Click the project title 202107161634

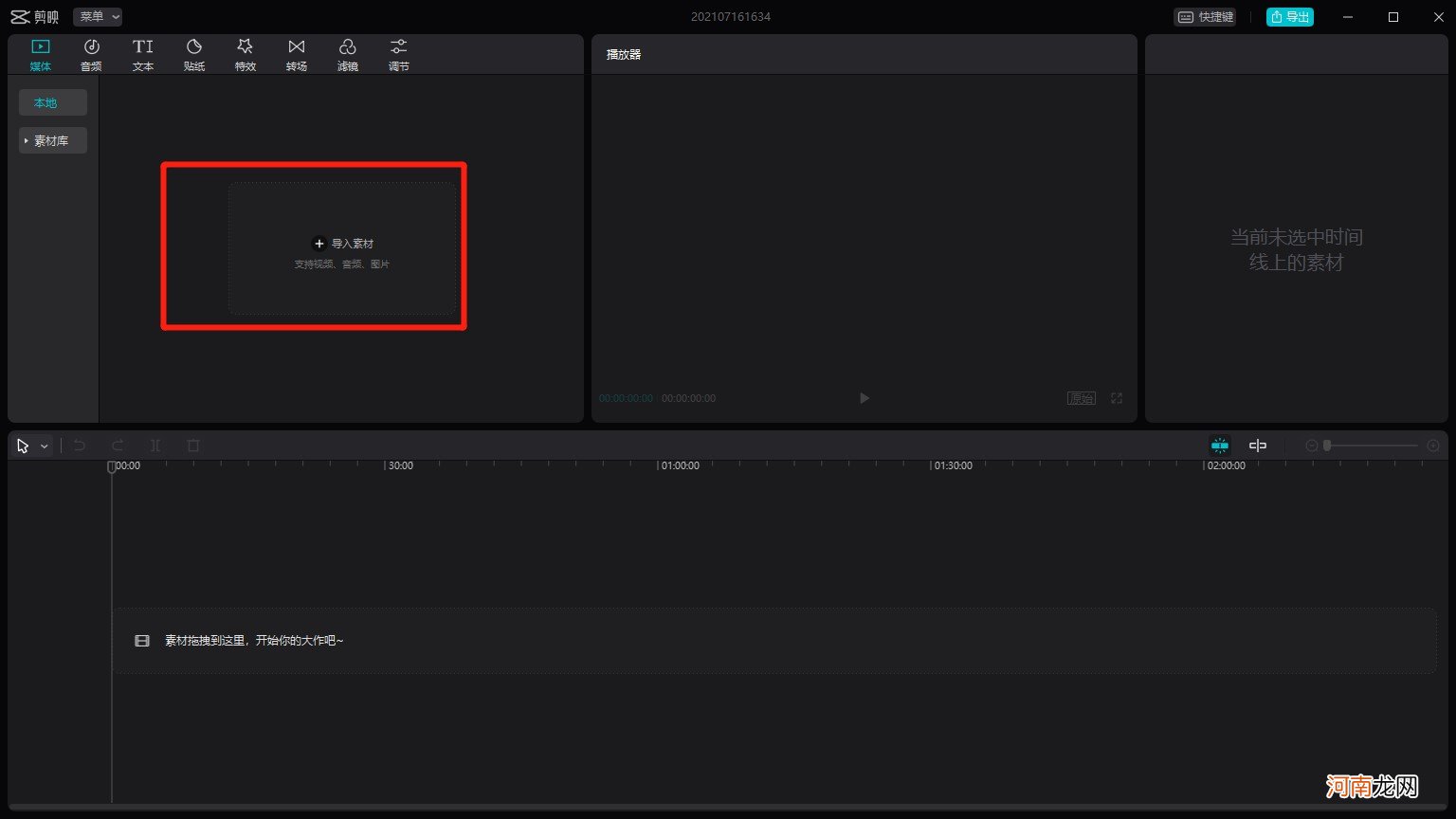click(x=731, y=17)
